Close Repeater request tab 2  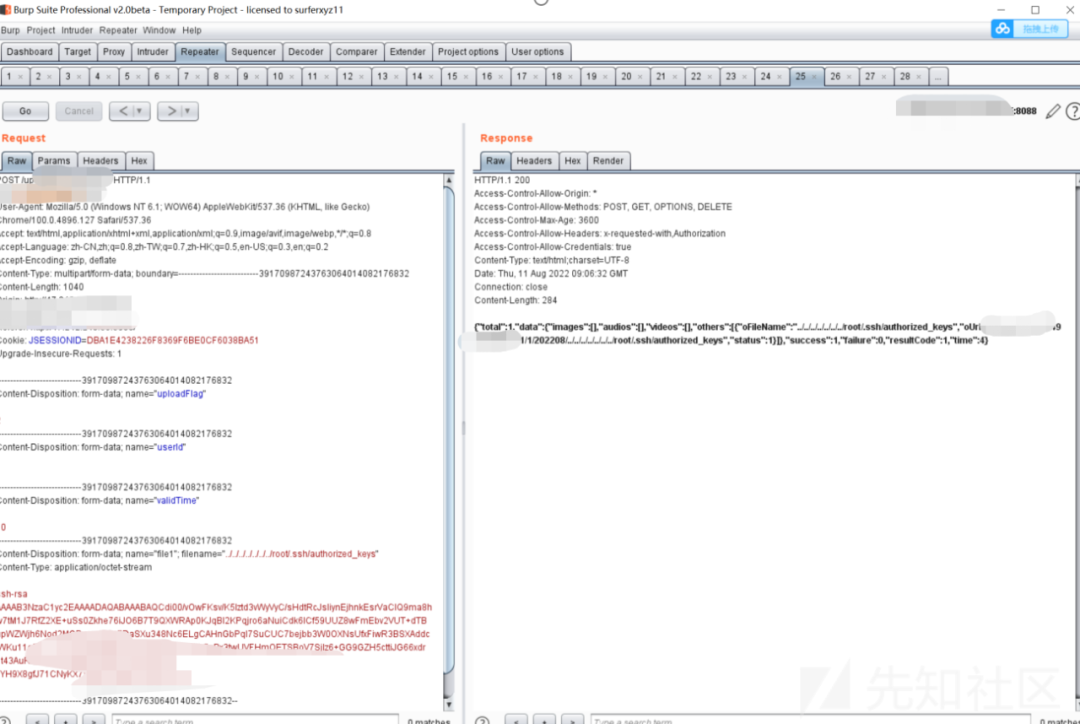tap(50, 77)
